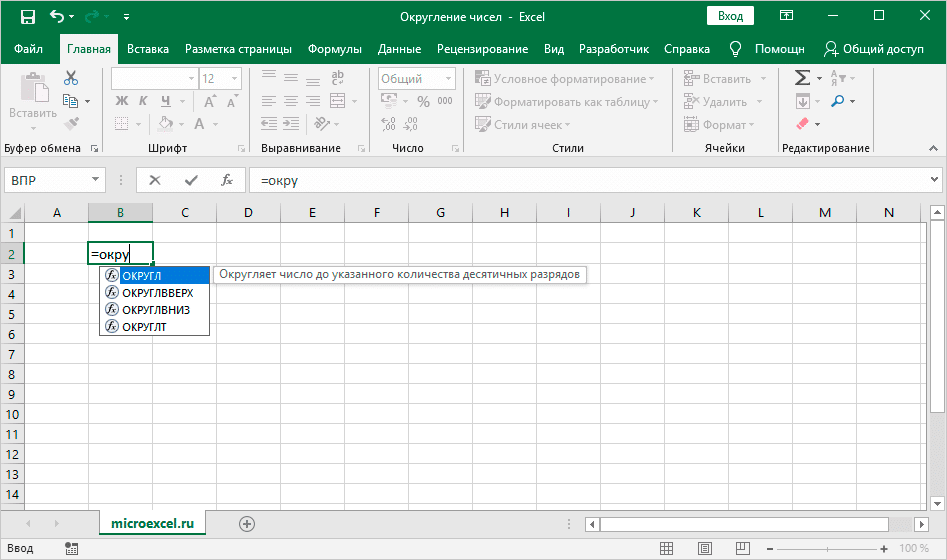Open Insert Function dialog via fx icon
947x560 pixels.
[x=227, y=180]
